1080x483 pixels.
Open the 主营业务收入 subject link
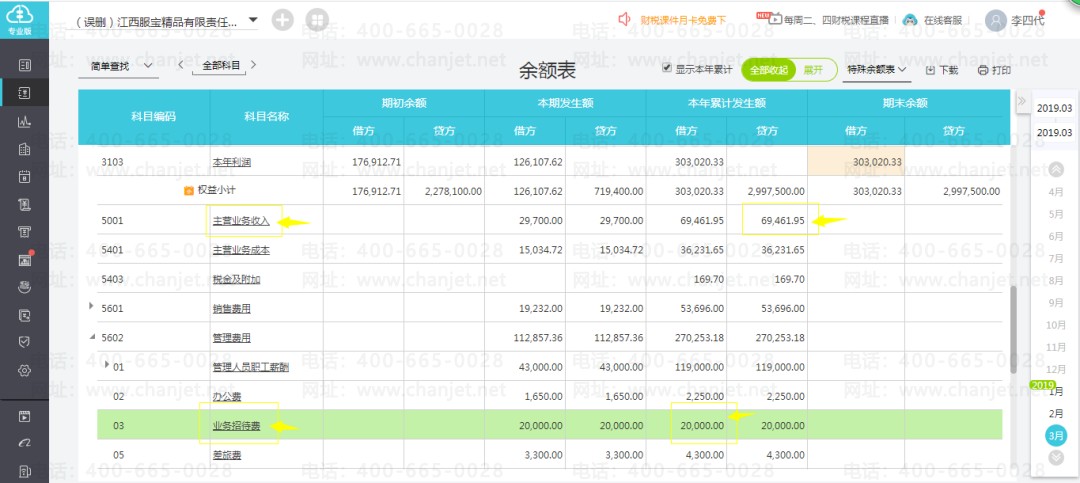click(x=241, y=221)
